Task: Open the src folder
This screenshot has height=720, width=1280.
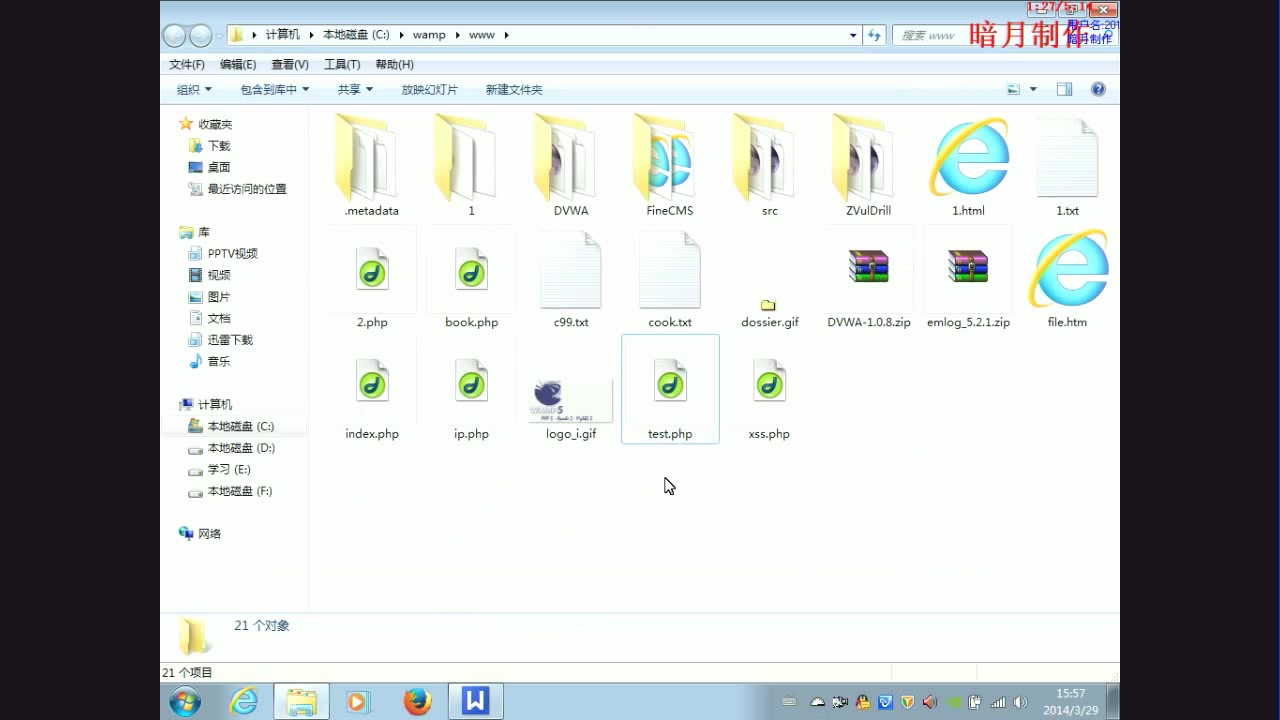Action: [769, 165]
